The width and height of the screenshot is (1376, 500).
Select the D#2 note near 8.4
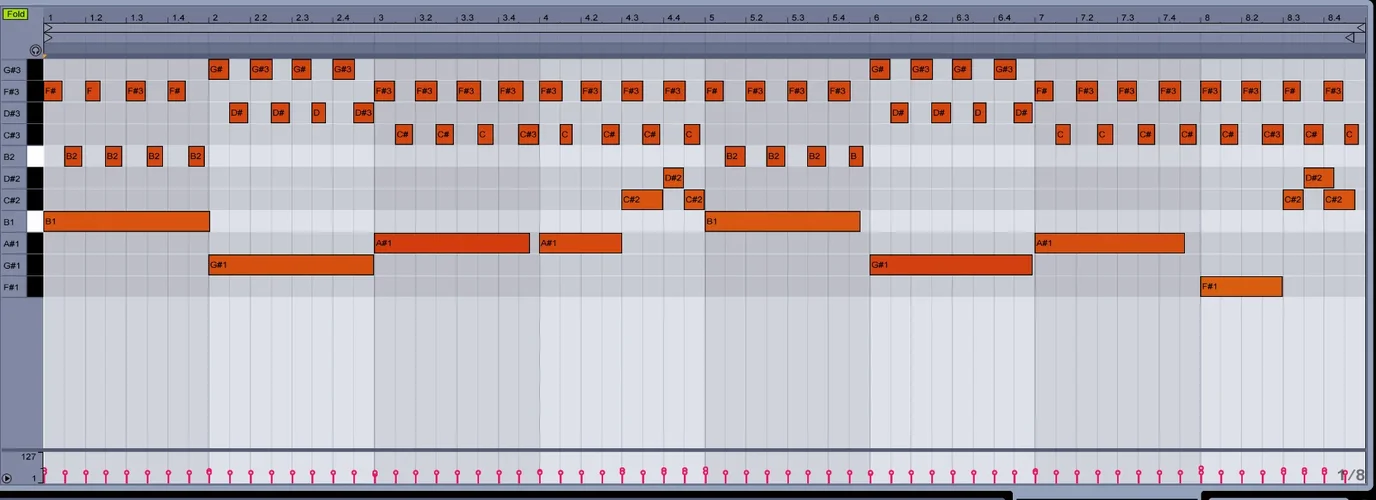(x=1318, y=178)
